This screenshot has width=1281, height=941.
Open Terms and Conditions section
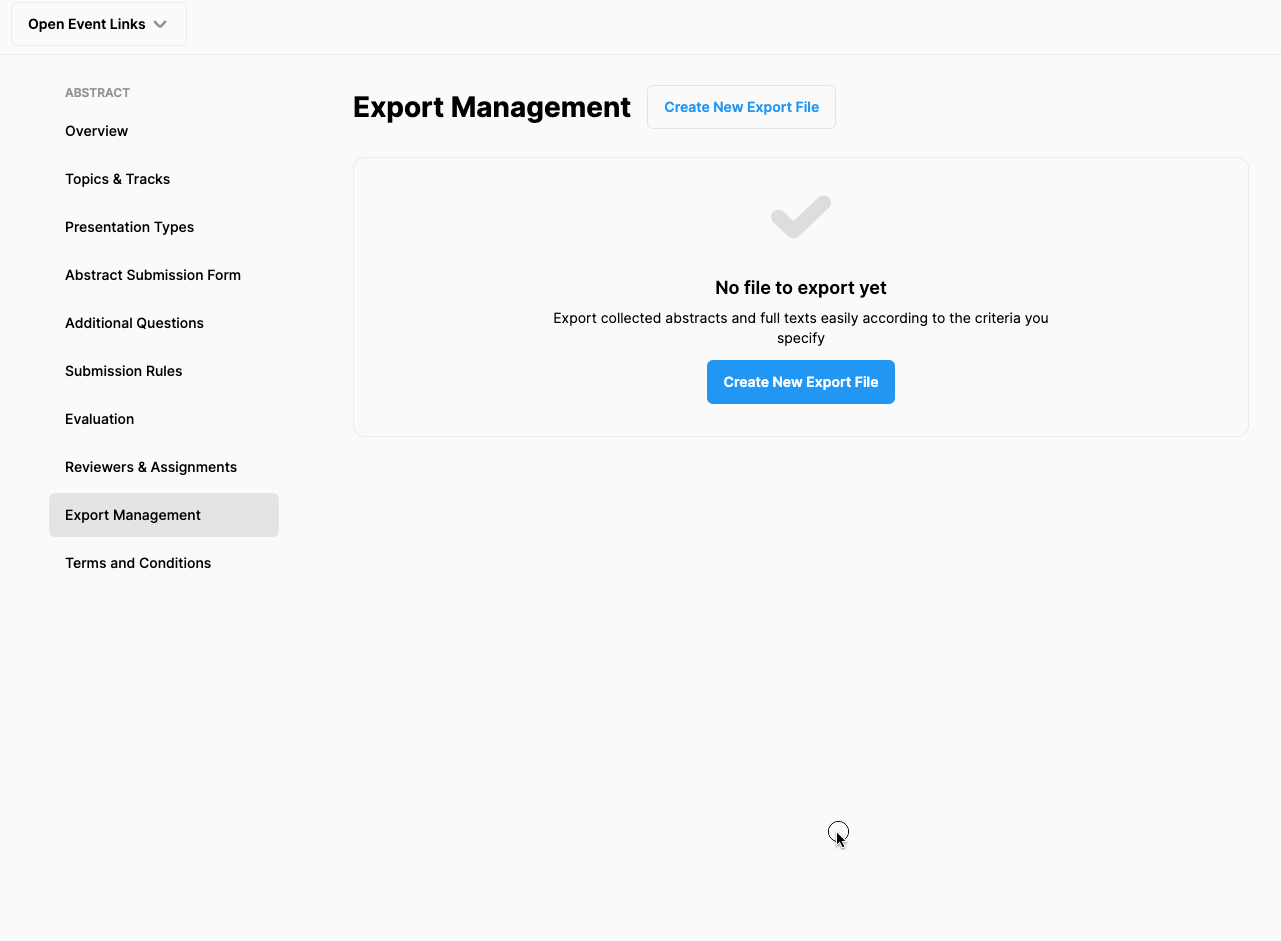tap(137, 563)
